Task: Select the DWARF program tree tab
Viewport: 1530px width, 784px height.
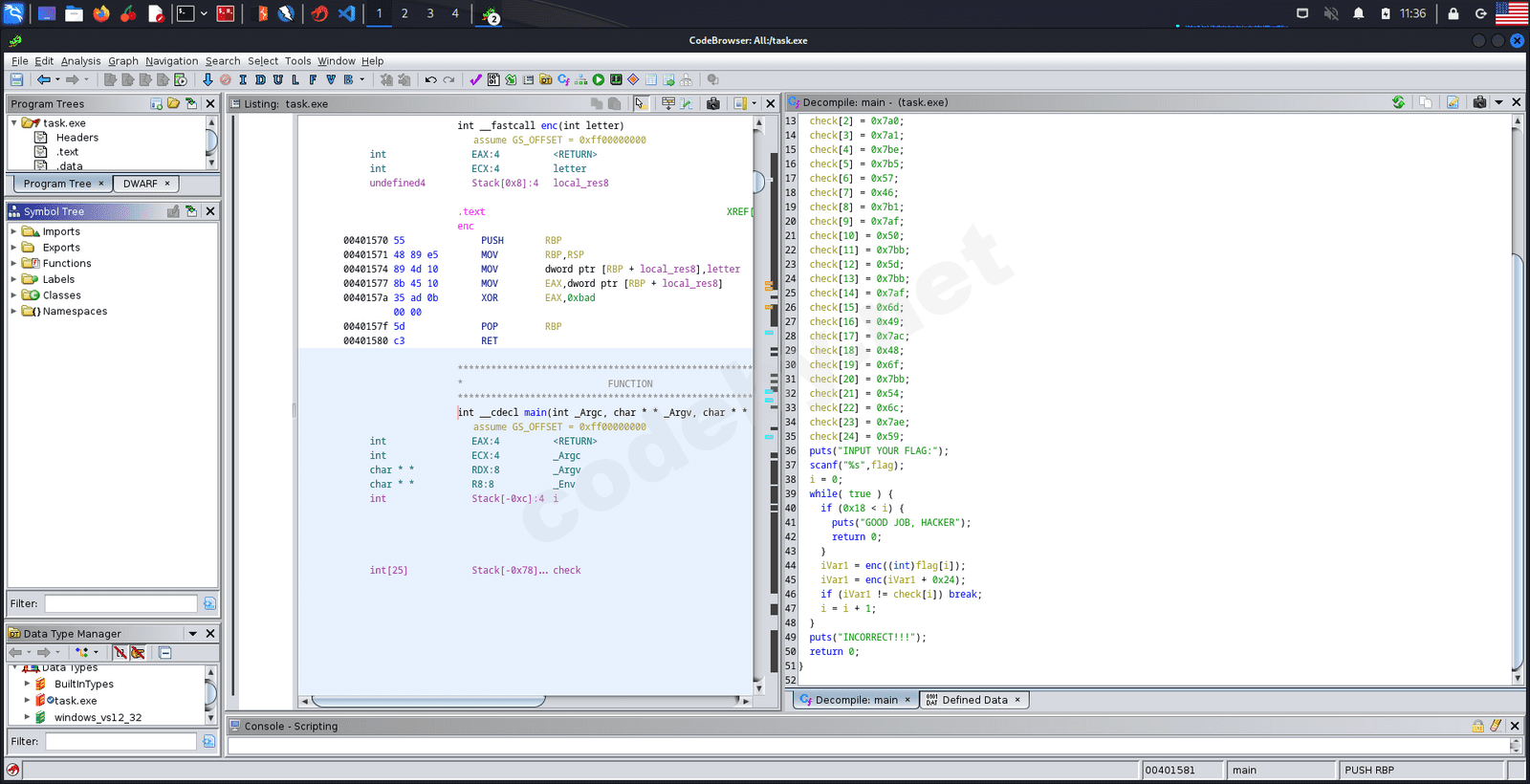Action: (140, 184)
